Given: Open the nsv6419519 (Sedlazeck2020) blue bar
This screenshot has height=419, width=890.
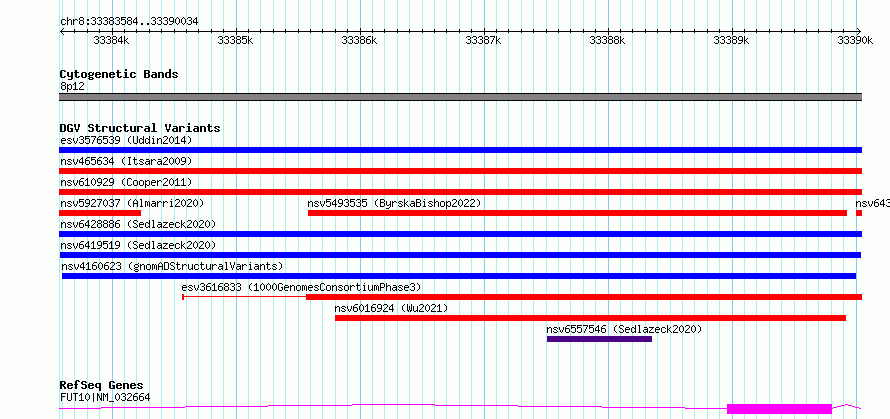Looking at the screenshot, I should pos(460,255).
